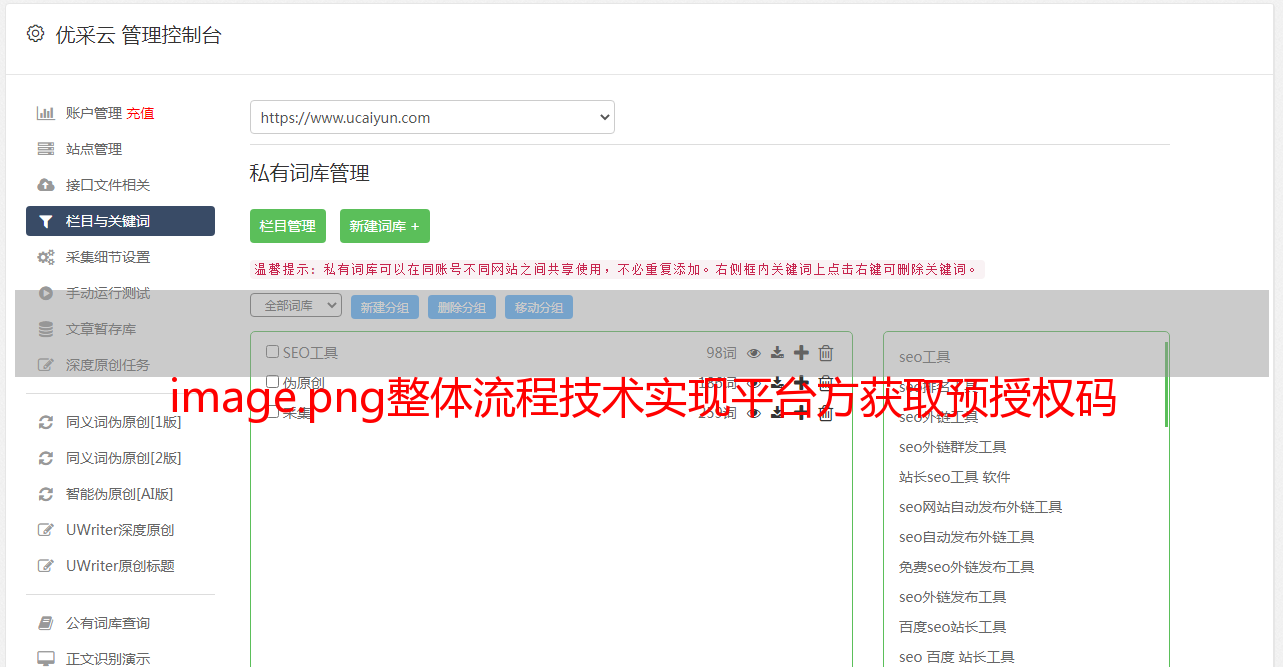Click the edit icon for UWriter深度原创
This screenshot has height=667, width=1283.
46,530
